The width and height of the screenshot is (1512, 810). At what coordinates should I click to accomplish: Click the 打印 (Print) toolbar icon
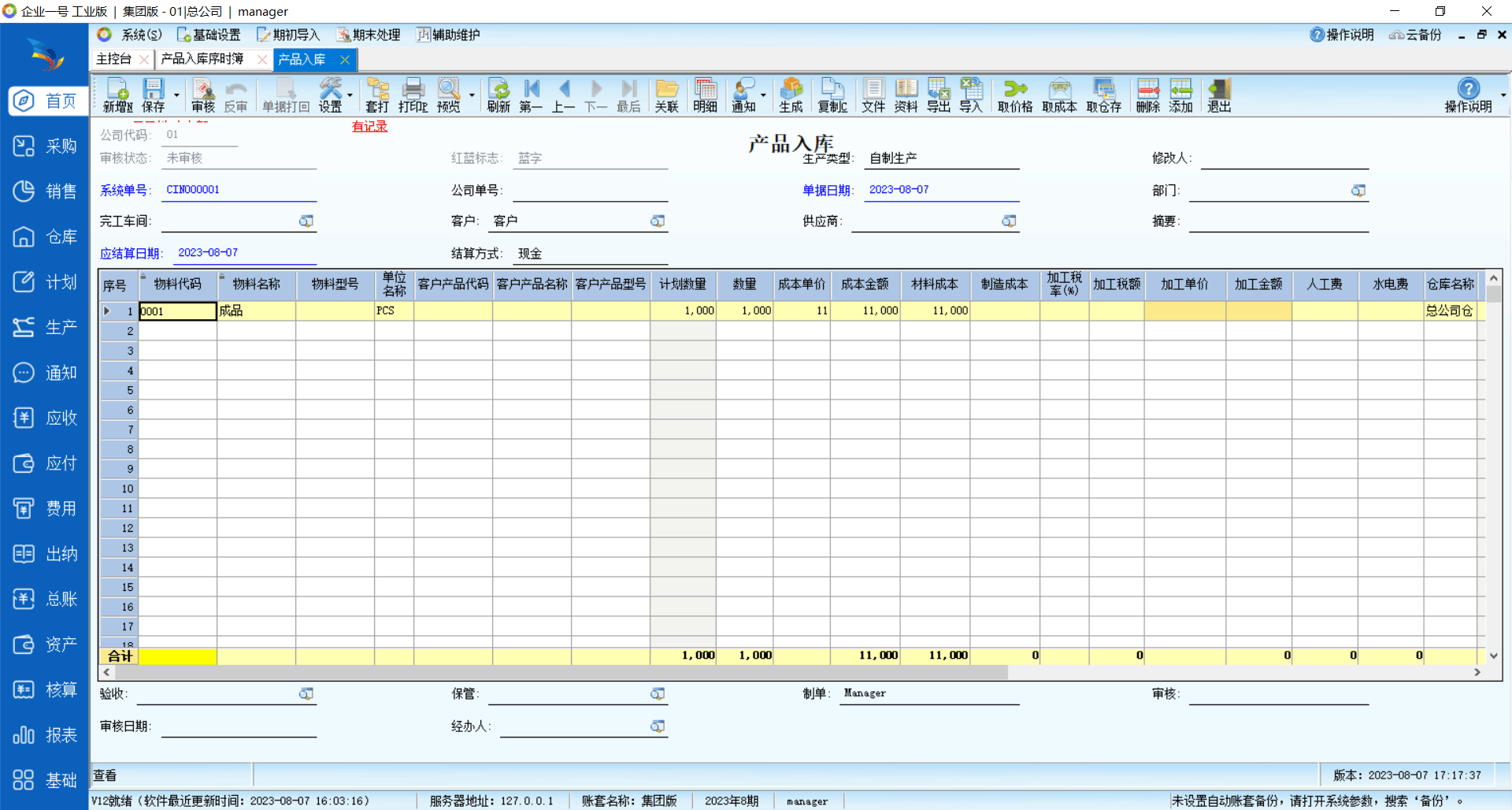coord(413,95)
